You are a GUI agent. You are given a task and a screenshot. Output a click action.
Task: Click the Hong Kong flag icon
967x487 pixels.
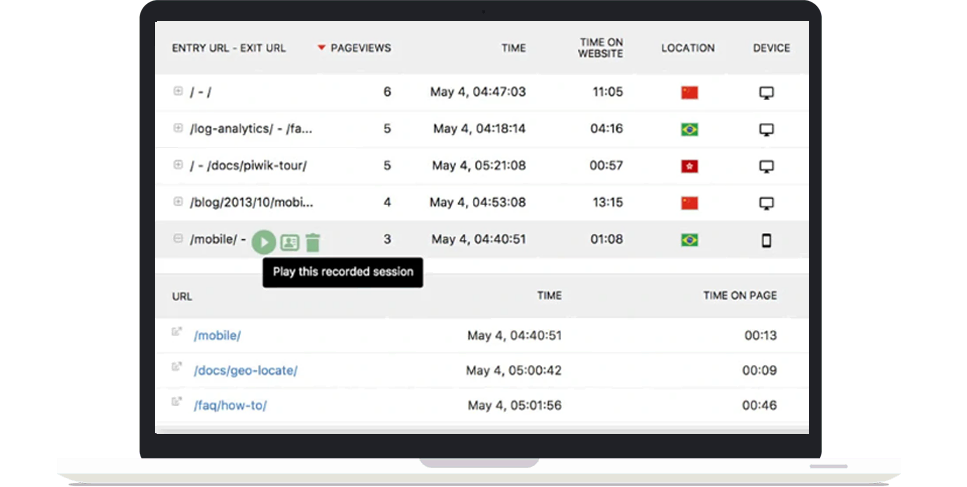pos(689,166)
